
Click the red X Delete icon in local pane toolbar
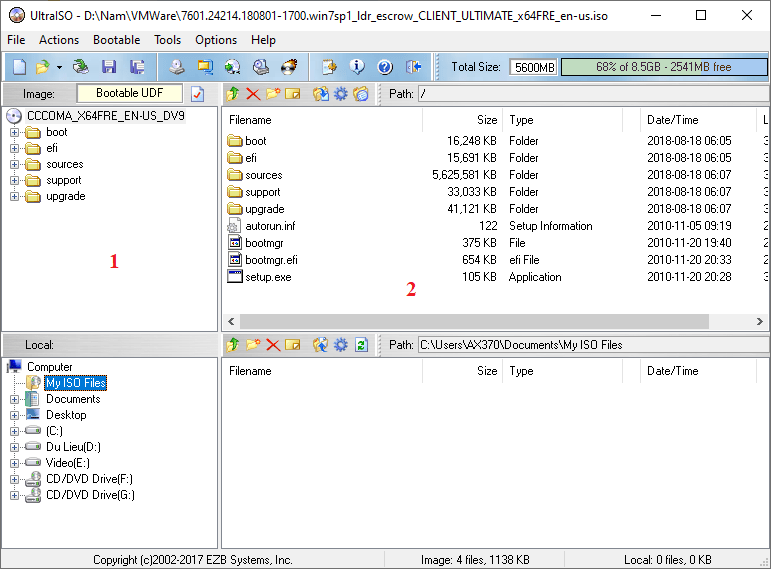pyautogui.click(x=273, y=345)
